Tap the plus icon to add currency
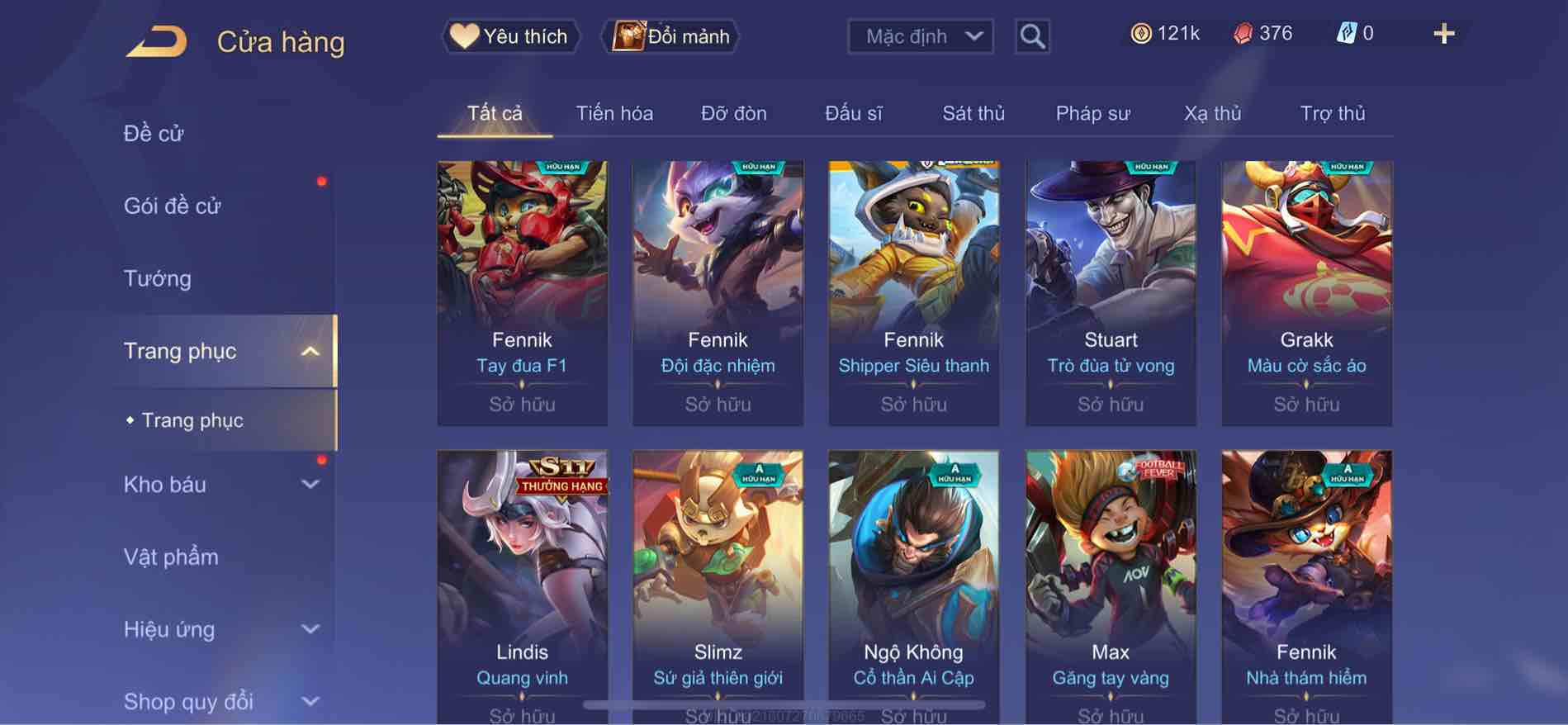 point(1443,34)
